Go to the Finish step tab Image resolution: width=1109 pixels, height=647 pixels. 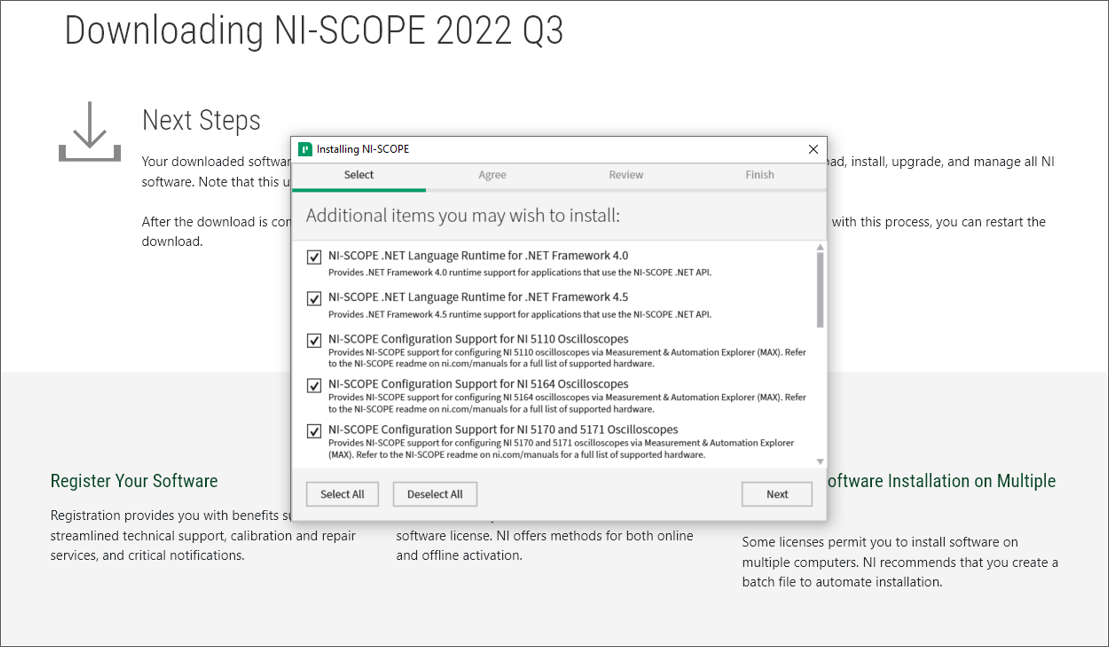coord(759,175)
